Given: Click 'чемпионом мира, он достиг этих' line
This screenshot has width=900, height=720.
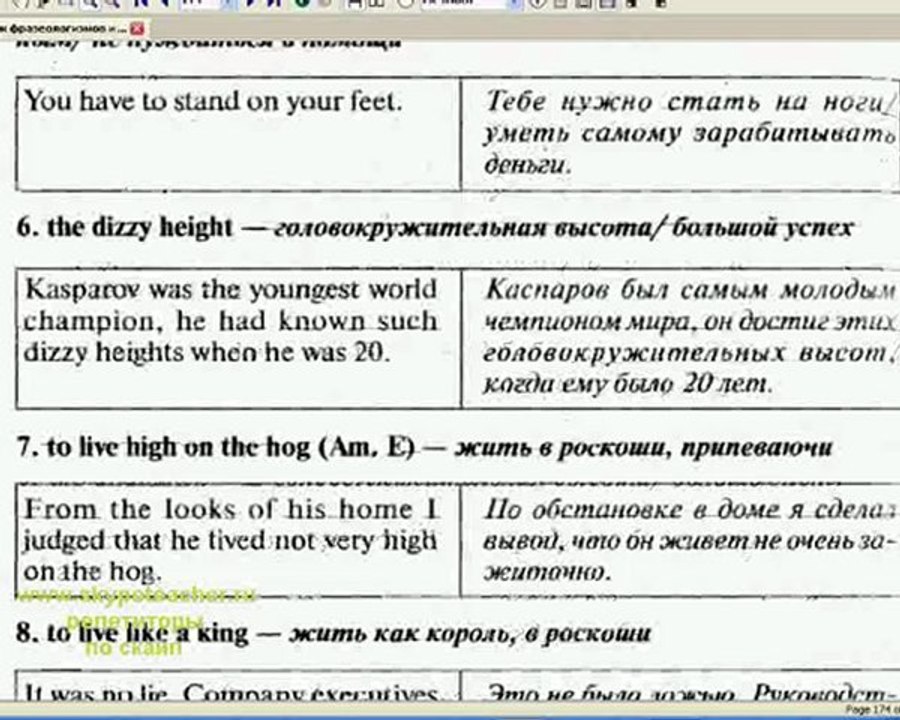Looking at the screenshot, I should (689, 322).
